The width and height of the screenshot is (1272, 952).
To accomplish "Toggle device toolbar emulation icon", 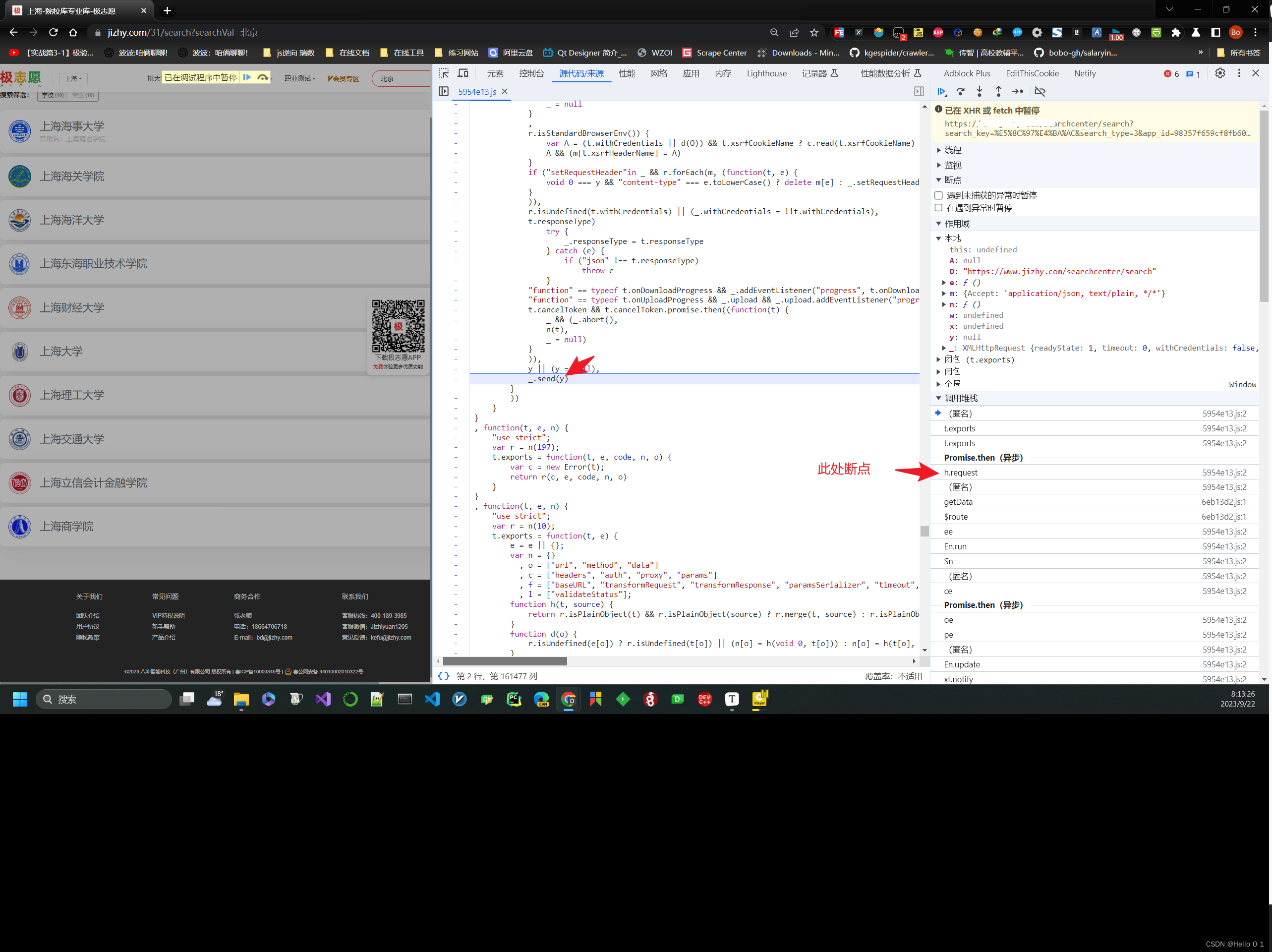I will click(463, 73).
